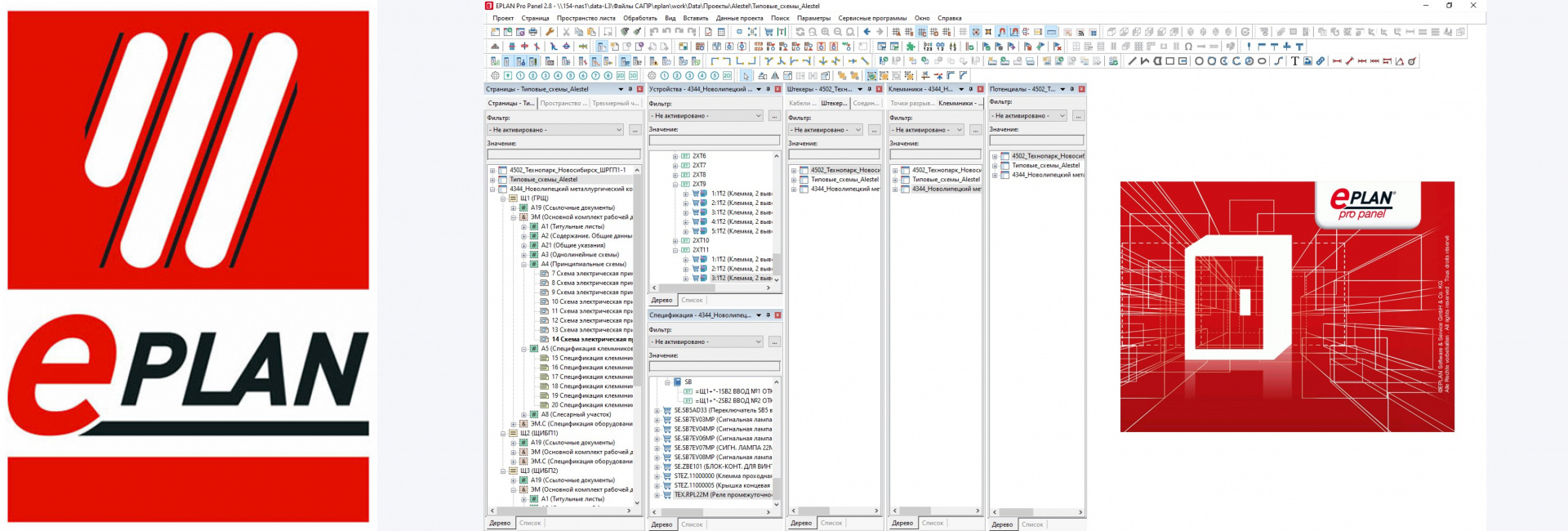Viewport: 1568px width, 531px height.
Task: Open the Страница menu
Action: [x=536, y=18]
